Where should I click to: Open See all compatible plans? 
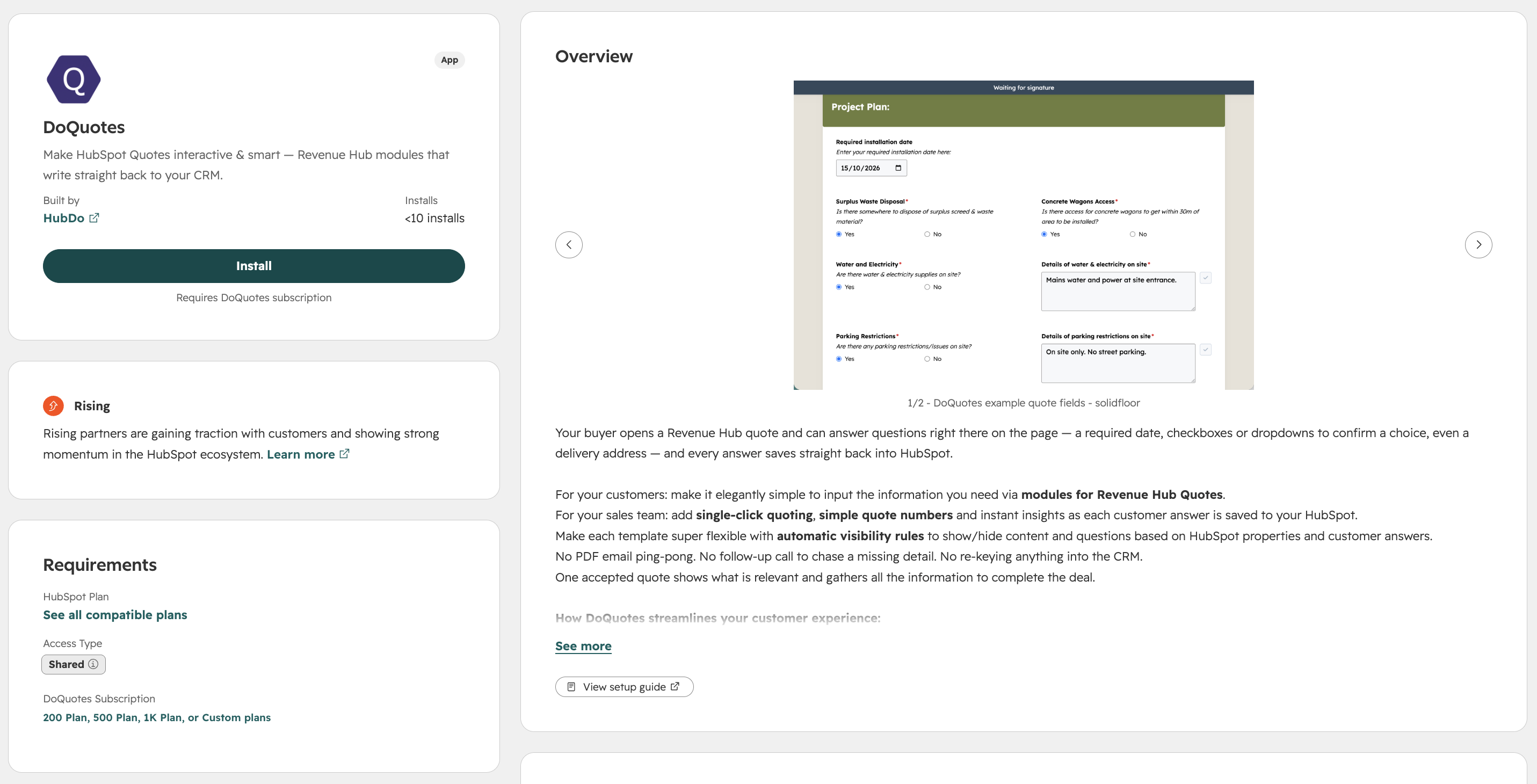115,615
